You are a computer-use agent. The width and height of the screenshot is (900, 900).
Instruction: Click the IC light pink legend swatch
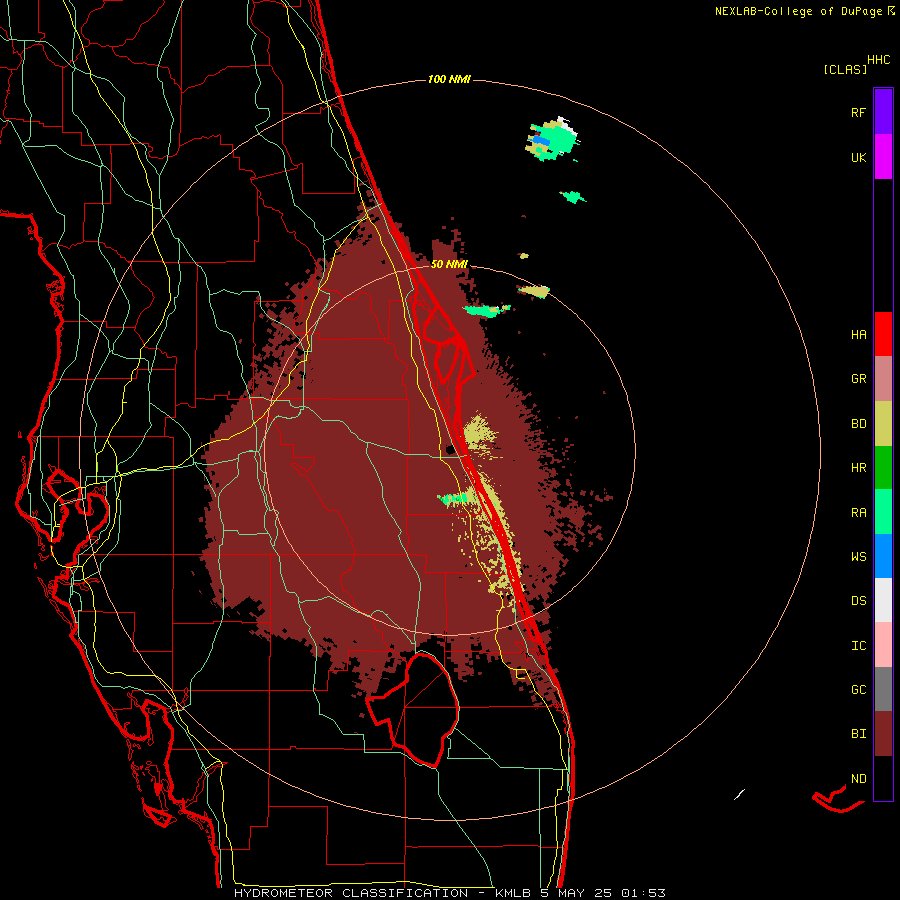[x=883, y=645]
